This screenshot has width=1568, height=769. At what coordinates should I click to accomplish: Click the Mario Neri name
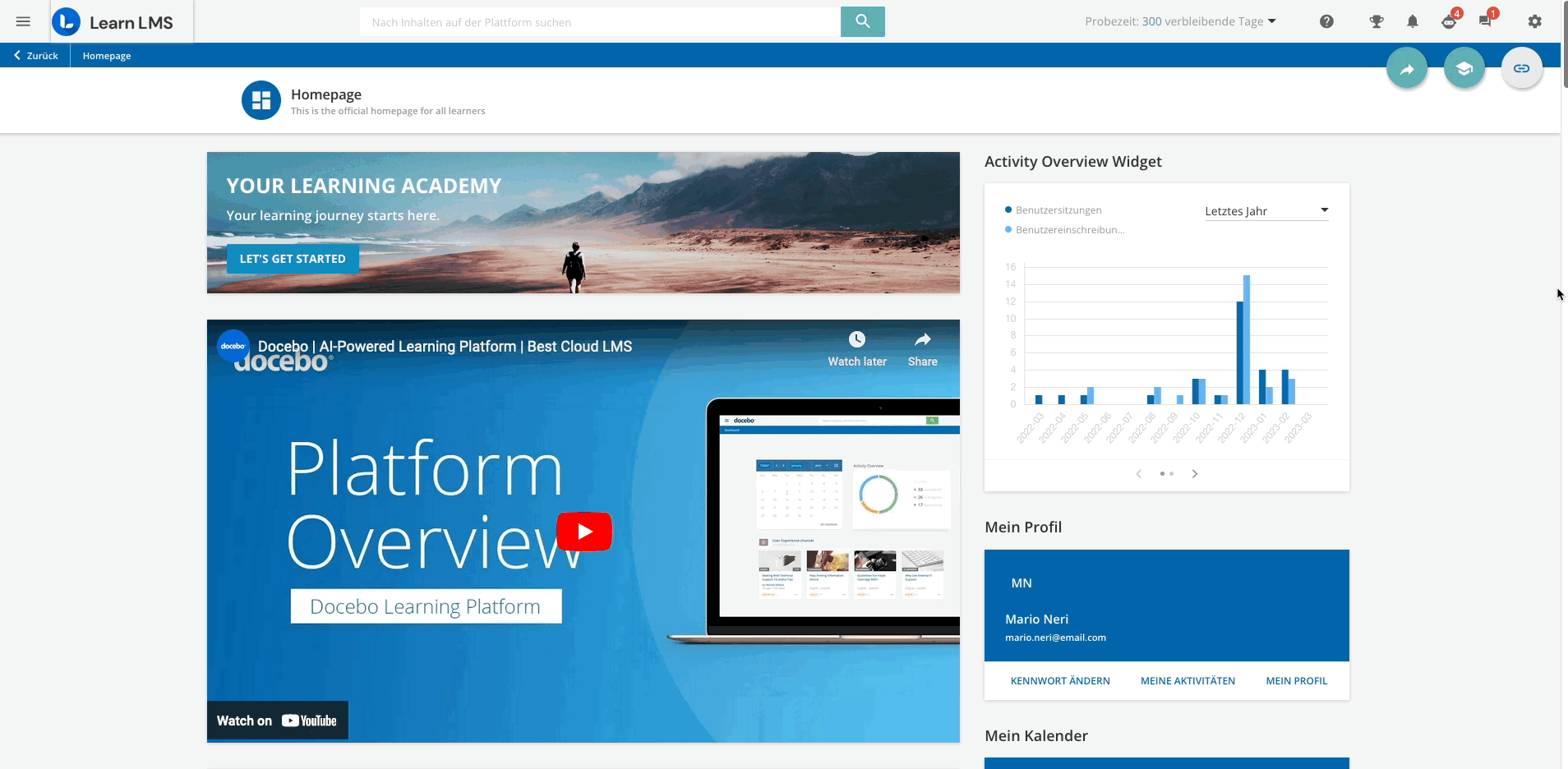[x=1037, y=619]
